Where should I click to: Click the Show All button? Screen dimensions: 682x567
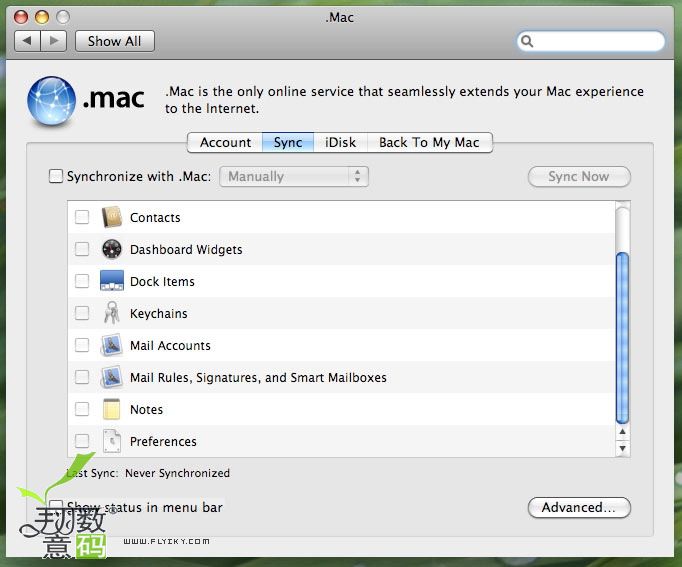point(115,41)
